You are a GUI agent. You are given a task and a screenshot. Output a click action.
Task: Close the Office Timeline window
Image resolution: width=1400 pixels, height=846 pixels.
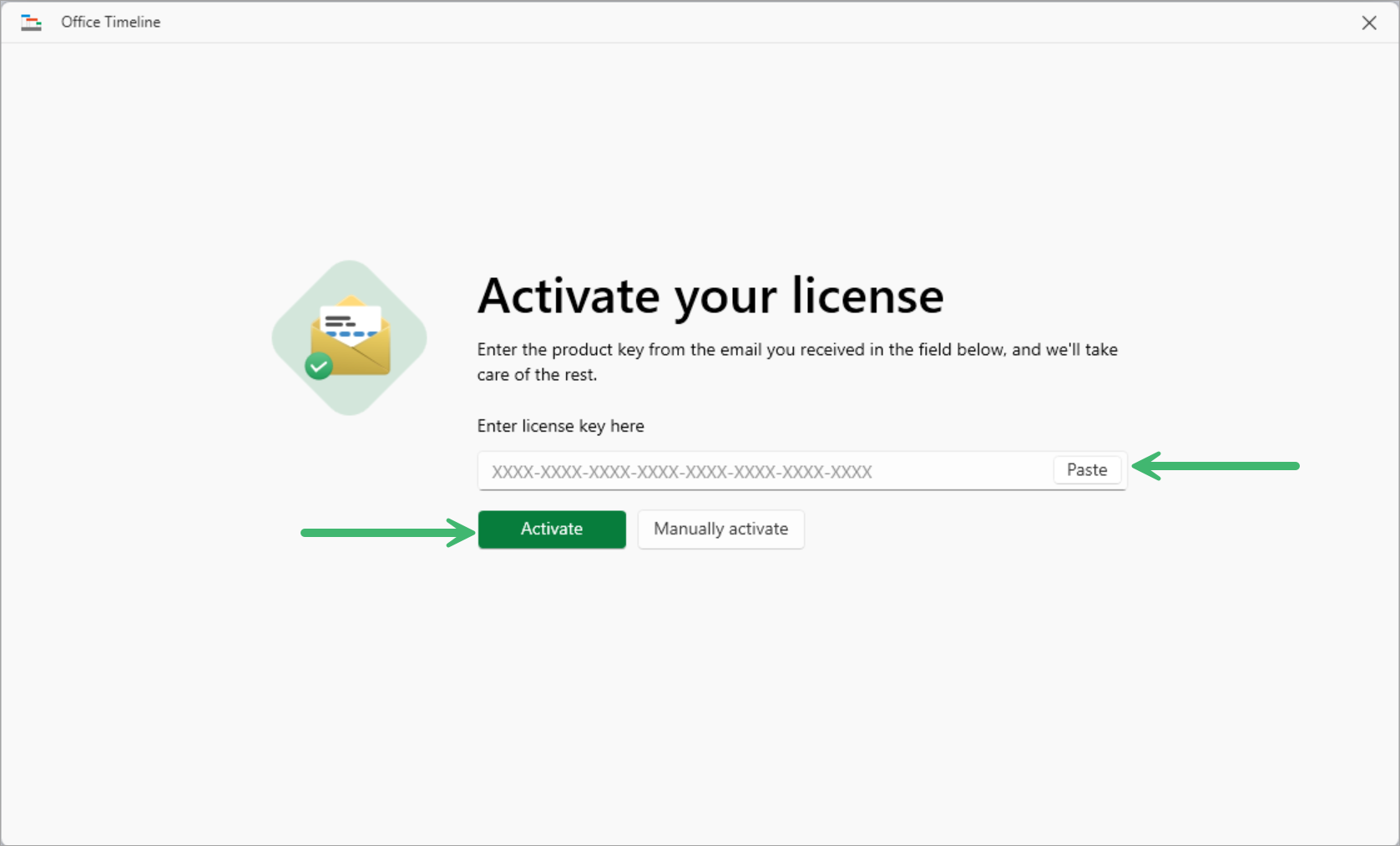[x=1369, y=23]
